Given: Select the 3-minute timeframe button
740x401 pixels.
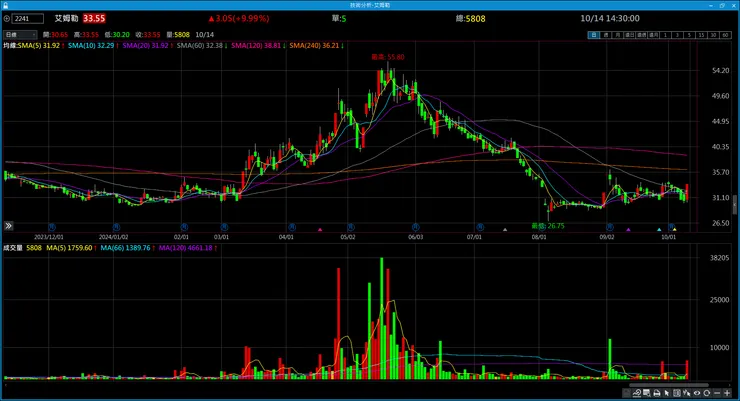Looking at the screenshot, I should click(677, 35).
